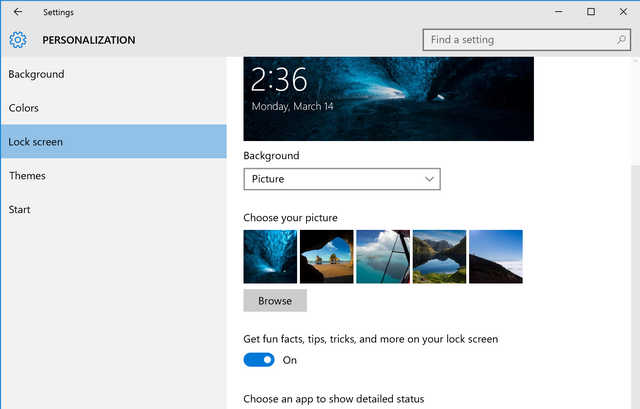Screen dimensions: 640x409
Task: Click the chevron arrow of the Picture combo box
Action: click(x=429, y=179)
